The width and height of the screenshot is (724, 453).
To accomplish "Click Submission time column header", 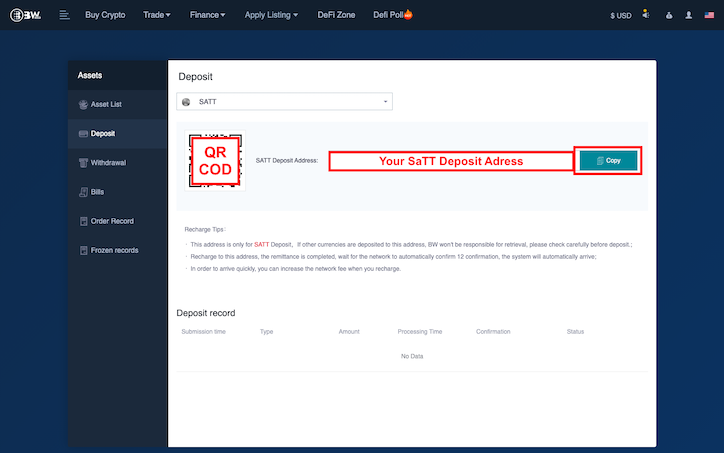I will (x=204, y=332).
